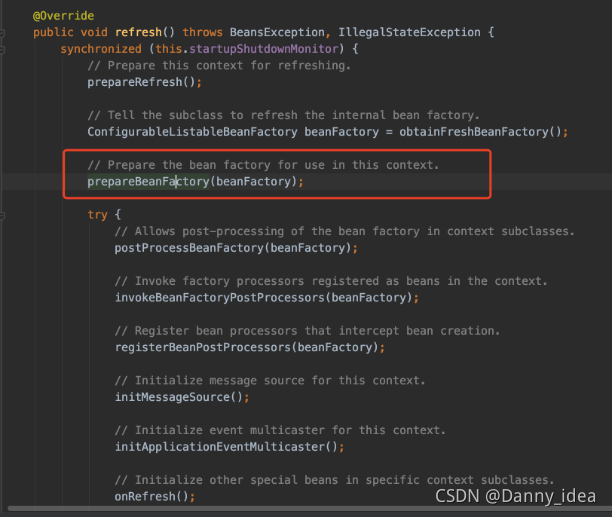Click the @Override annotation
This screenshot has width=612, height=517.
coord(64,16)
